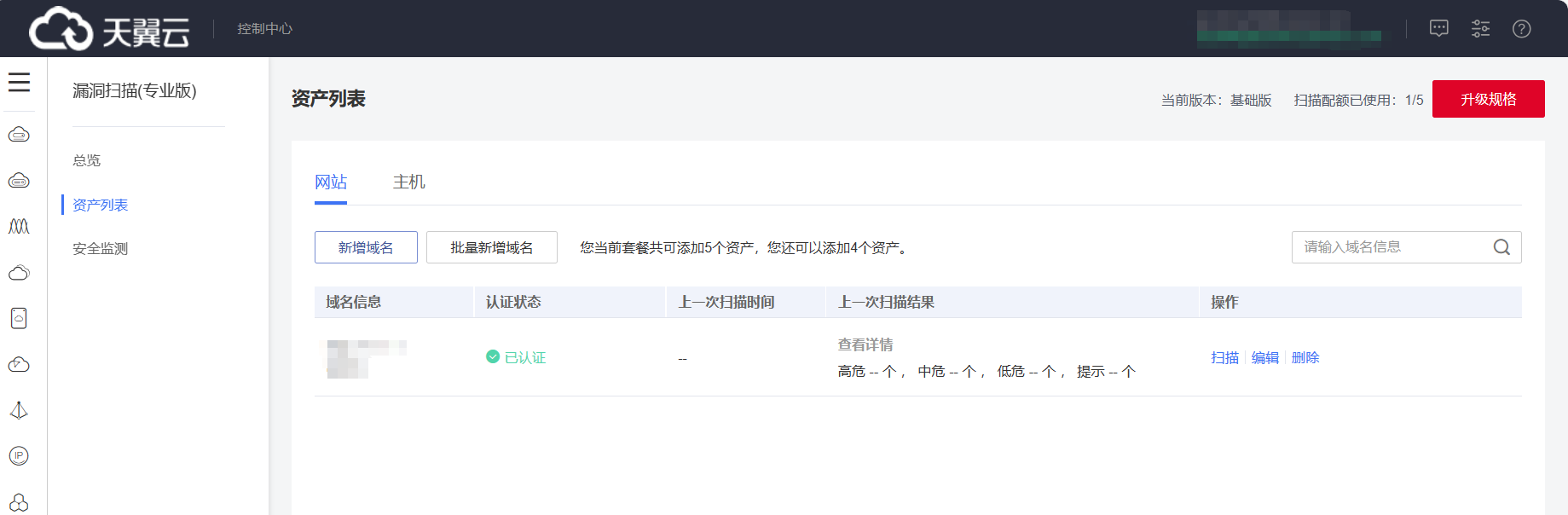Click the three-hexagon cluster sidebar icon

point(19,502)
